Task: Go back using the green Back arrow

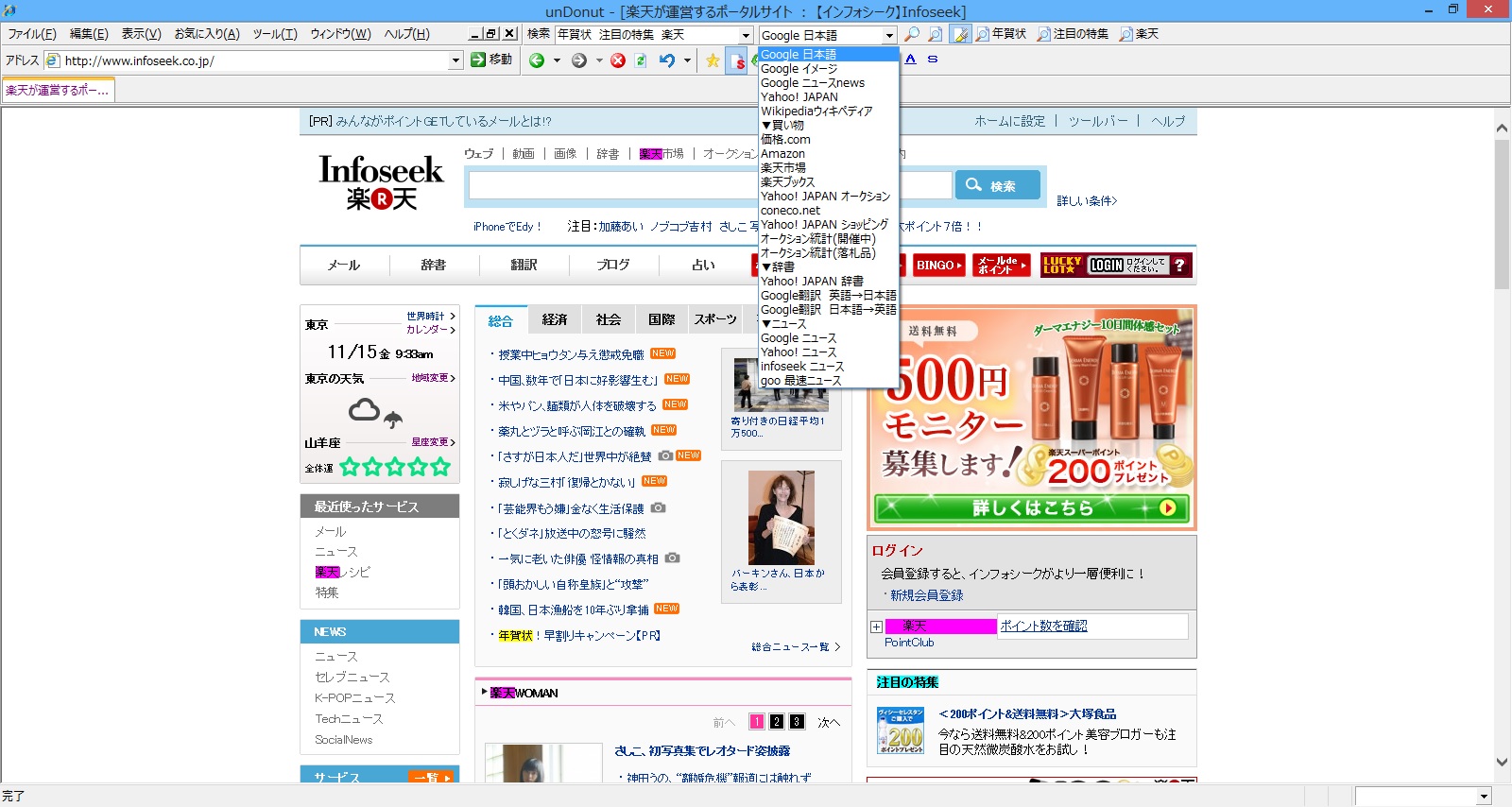Action: click(x=537, y=60)
